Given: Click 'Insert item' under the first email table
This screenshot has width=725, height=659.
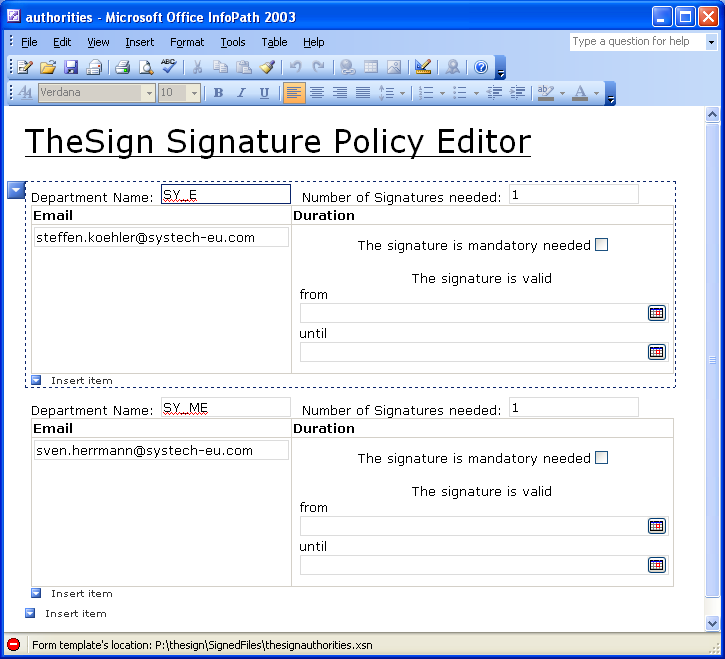Looking at the screenshot, I should [x=81, y=381].
